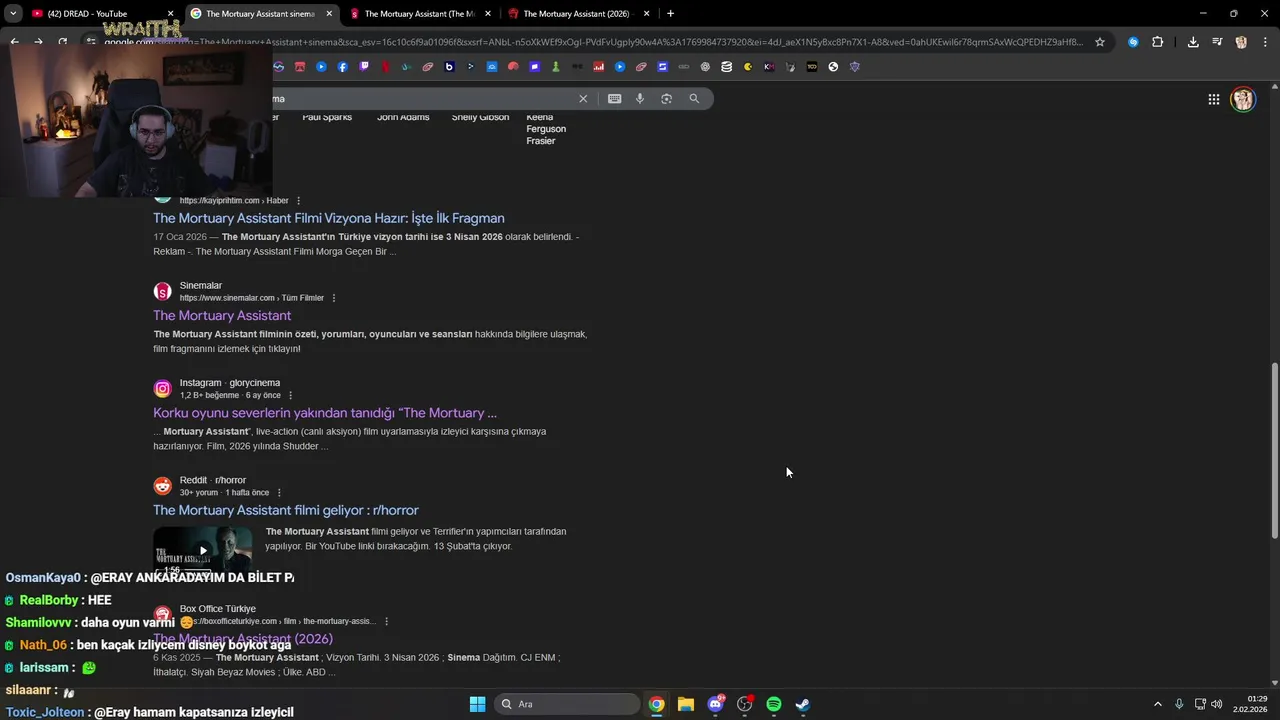Open the Chrome profile avatar in toolbar
The image size is (1280, 720).
pos(1241,42)
